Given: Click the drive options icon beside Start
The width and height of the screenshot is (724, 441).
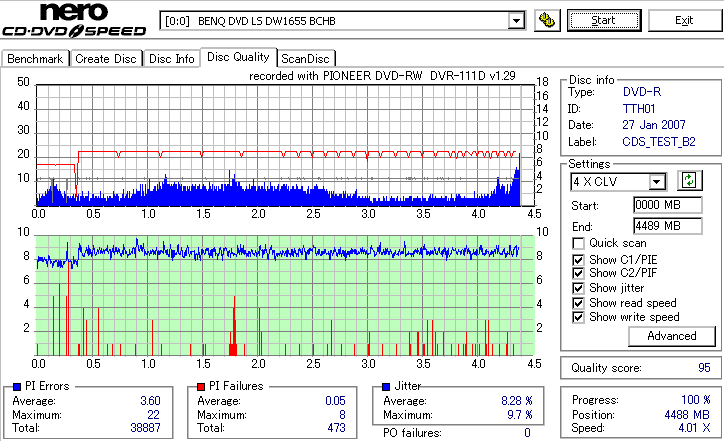Looking at the screenshot, I should [x=547, y=21].
